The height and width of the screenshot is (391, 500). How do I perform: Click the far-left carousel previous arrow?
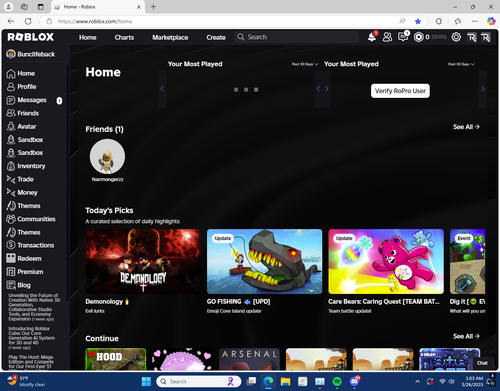pyautogui.click(x=162, y=89)
